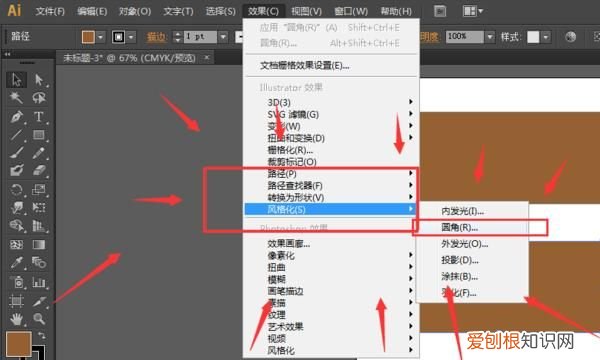
Task: Open the 样式 style dropdown arrow
Action: (x=546, y=37)
